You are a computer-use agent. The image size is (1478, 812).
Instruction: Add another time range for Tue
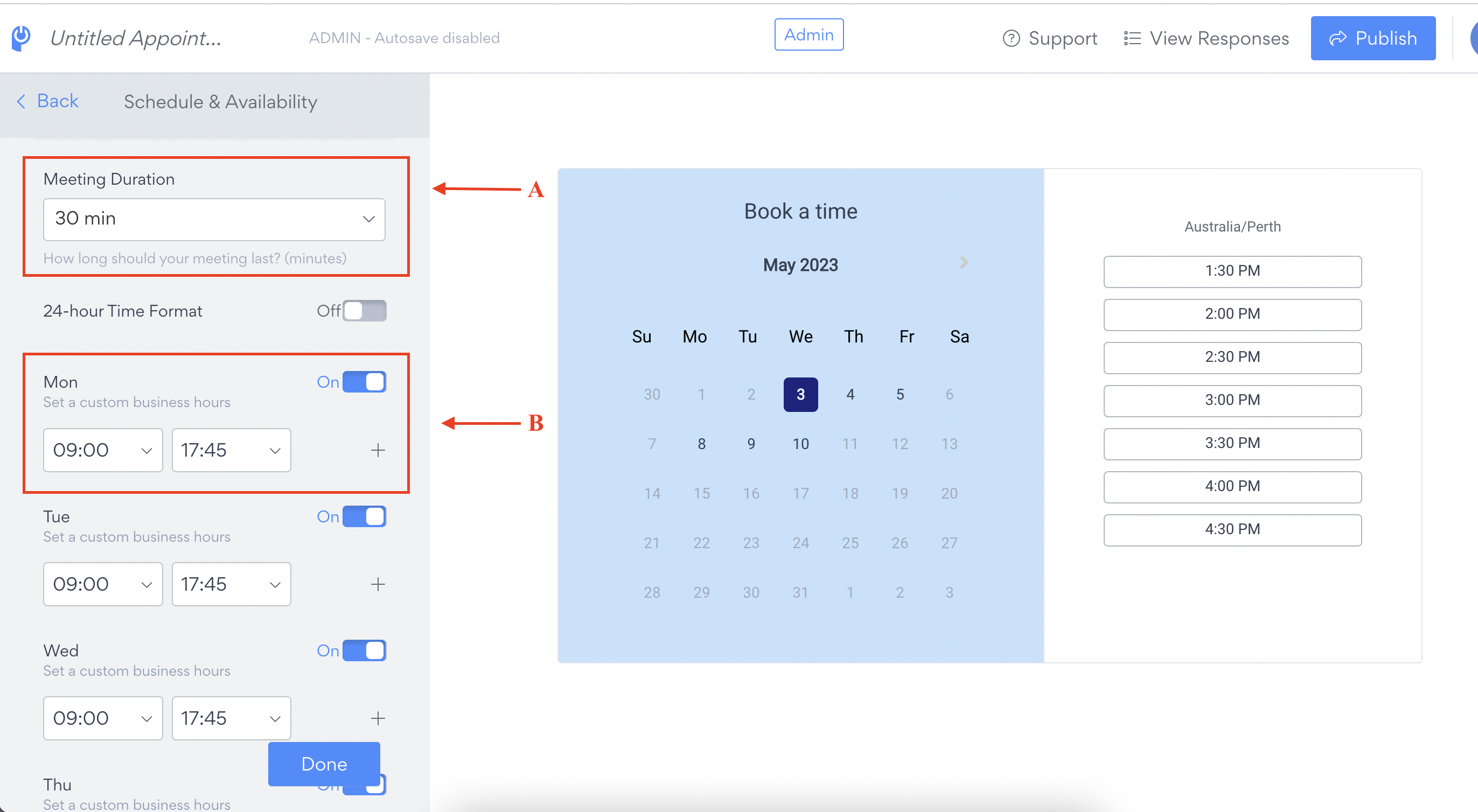coord(378,584)
